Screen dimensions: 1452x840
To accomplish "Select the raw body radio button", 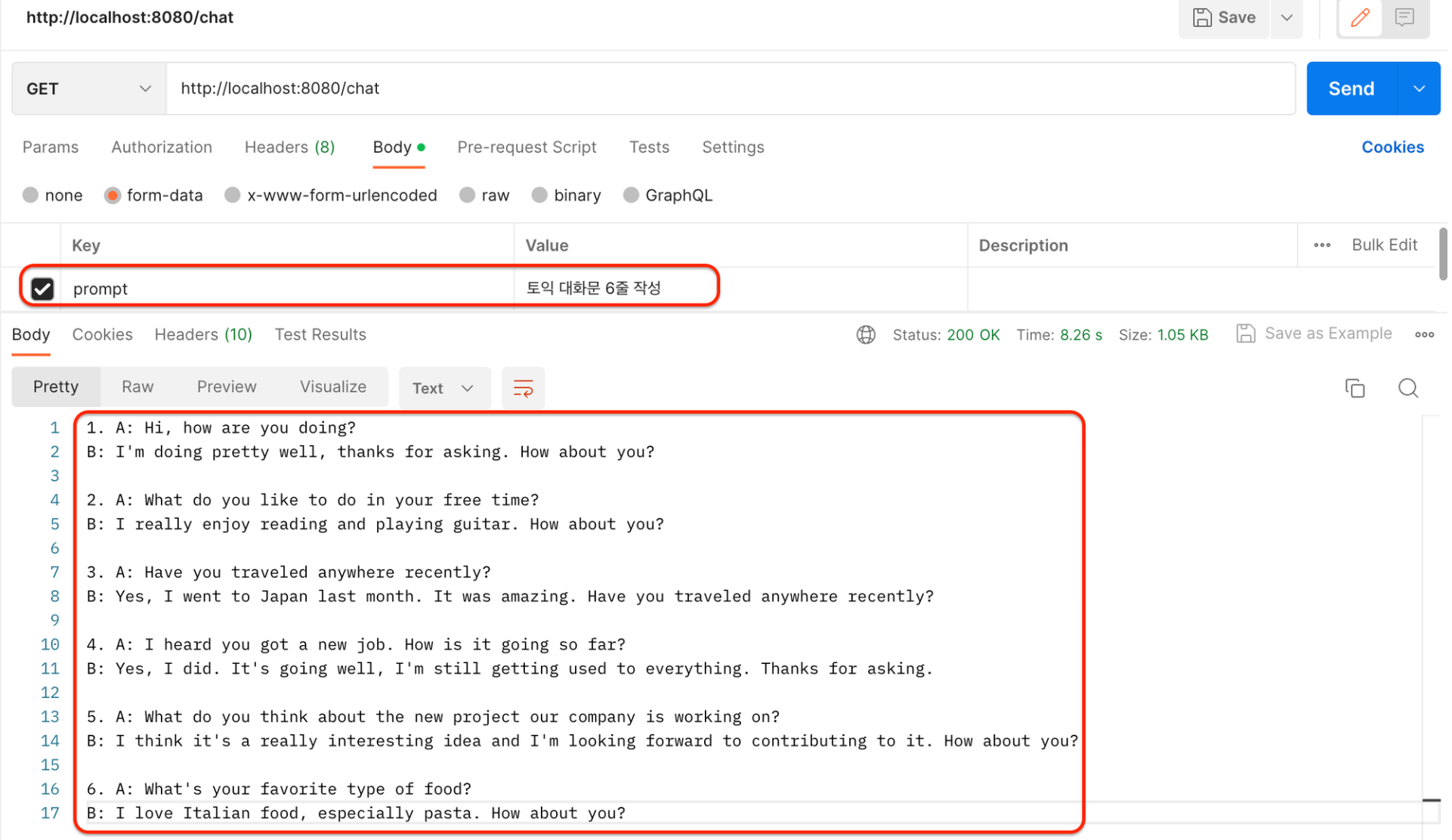I will (x=468, y=196).
